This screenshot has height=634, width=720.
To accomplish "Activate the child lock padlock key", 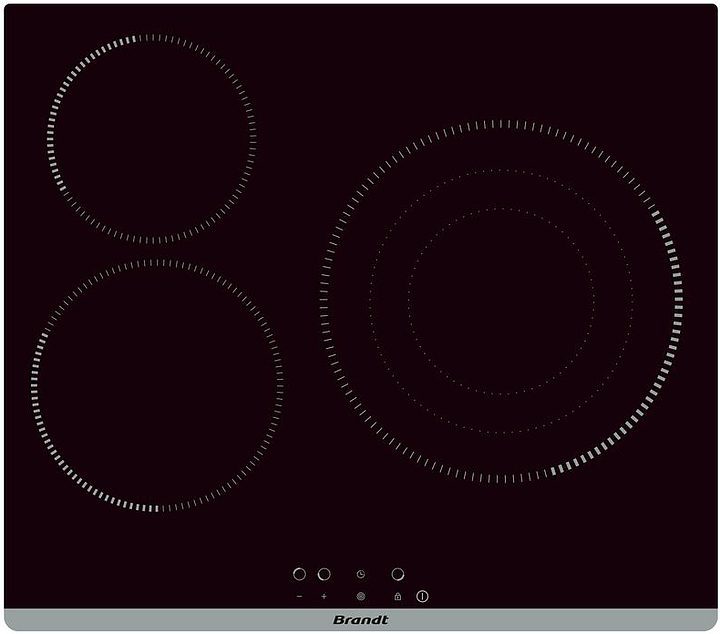I will [x=398, y=596].
